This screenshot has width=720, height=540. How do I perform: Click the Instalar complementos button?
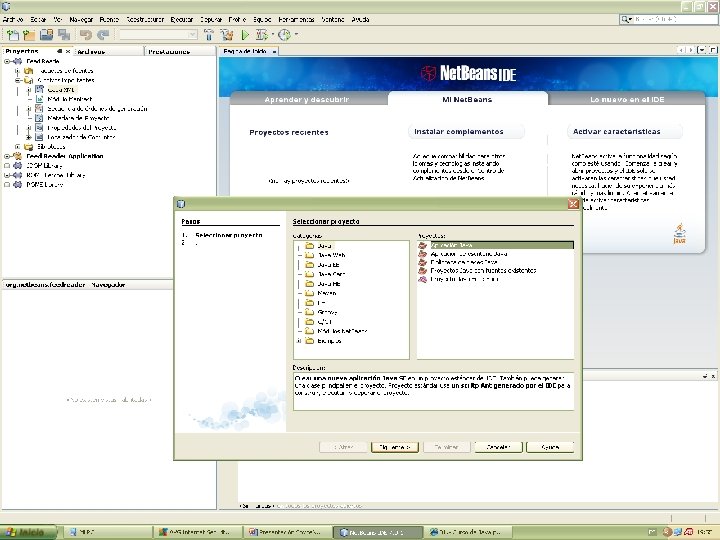466,132
